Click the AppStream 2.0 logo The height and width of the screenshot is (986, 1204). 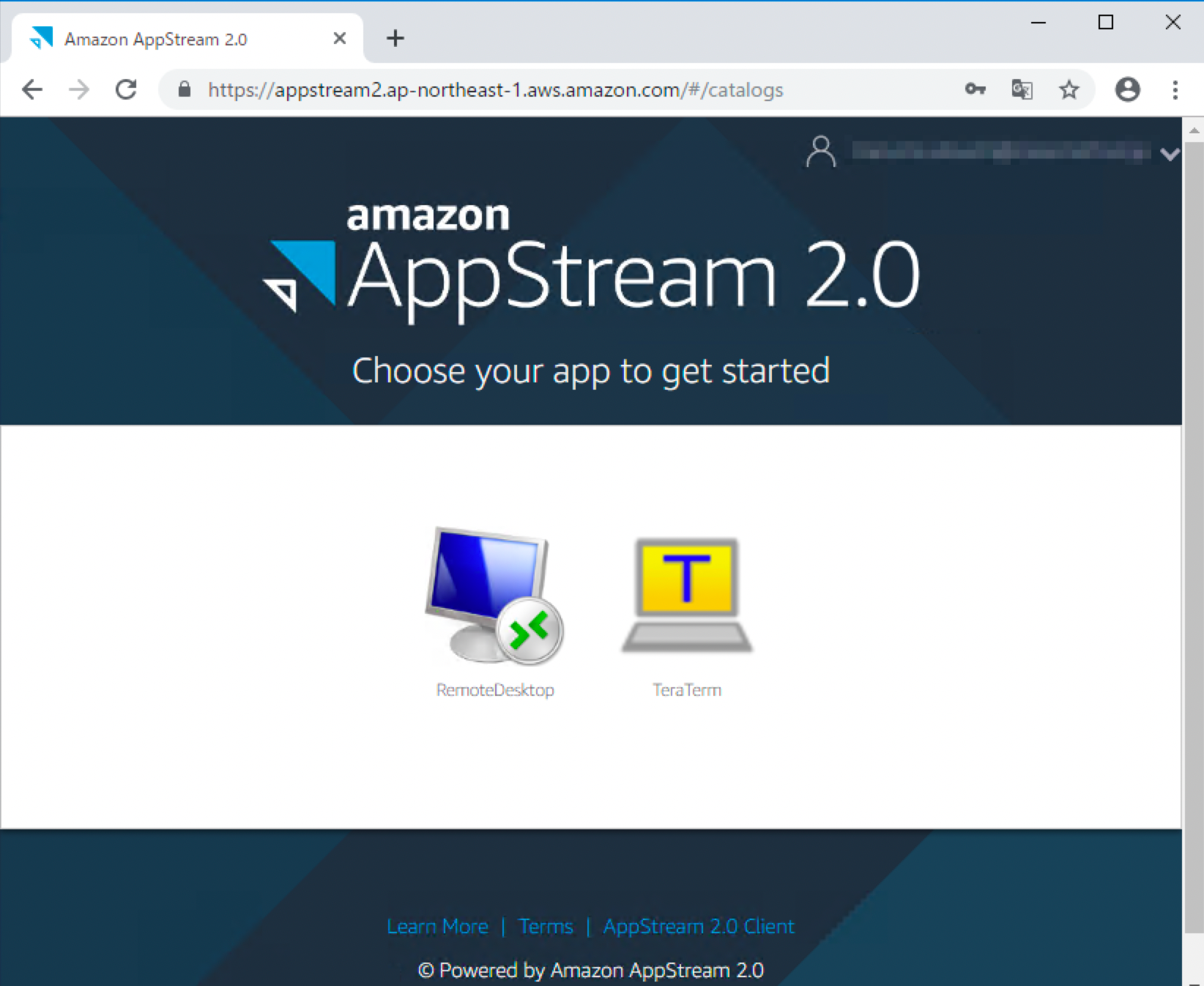(591, 264)
